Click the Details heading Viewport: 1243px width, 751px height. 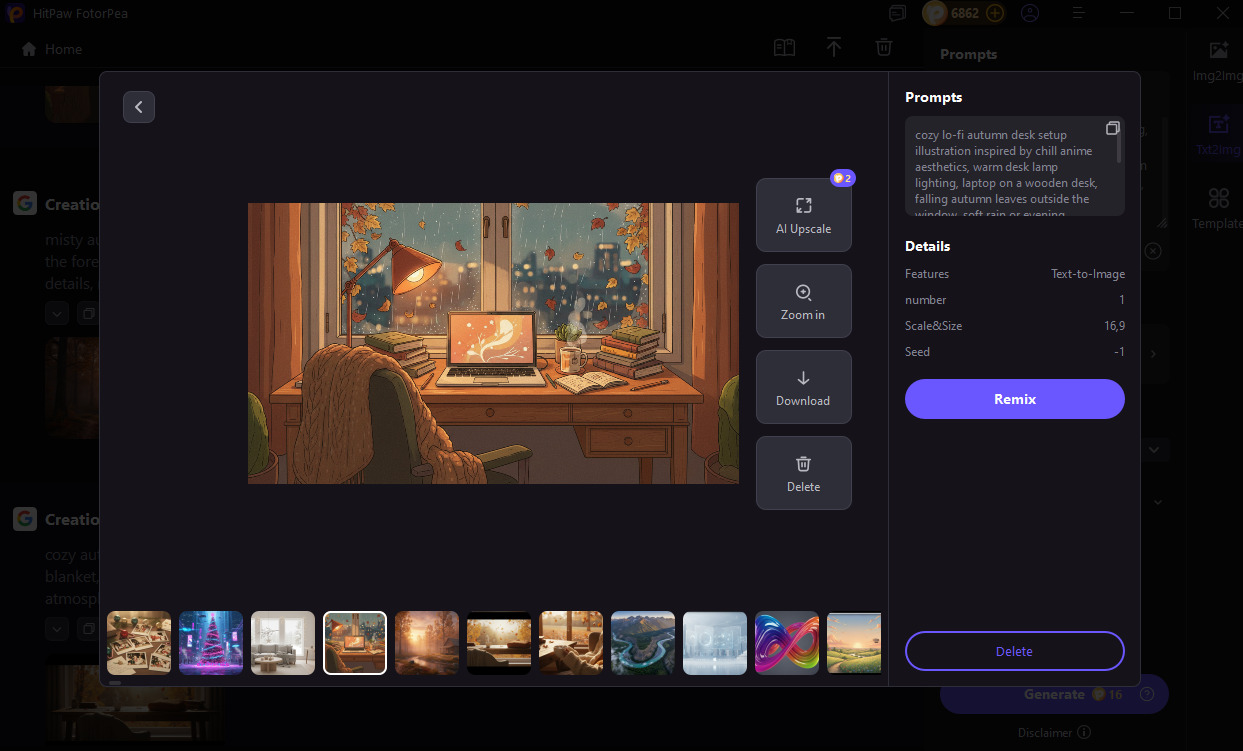(928, 246)
